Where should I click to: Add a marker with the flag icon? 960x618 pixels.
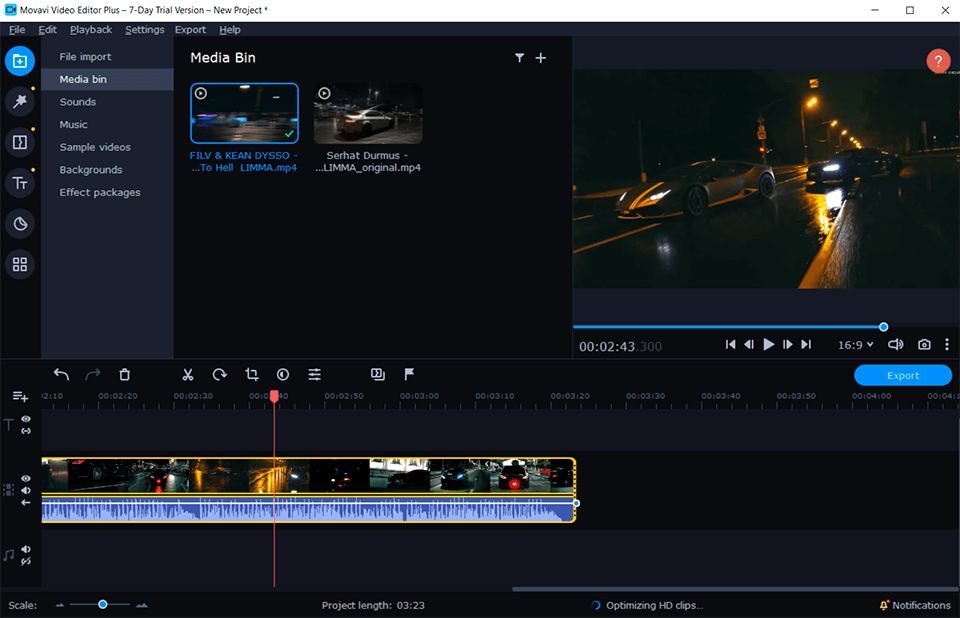pos(408,374)
